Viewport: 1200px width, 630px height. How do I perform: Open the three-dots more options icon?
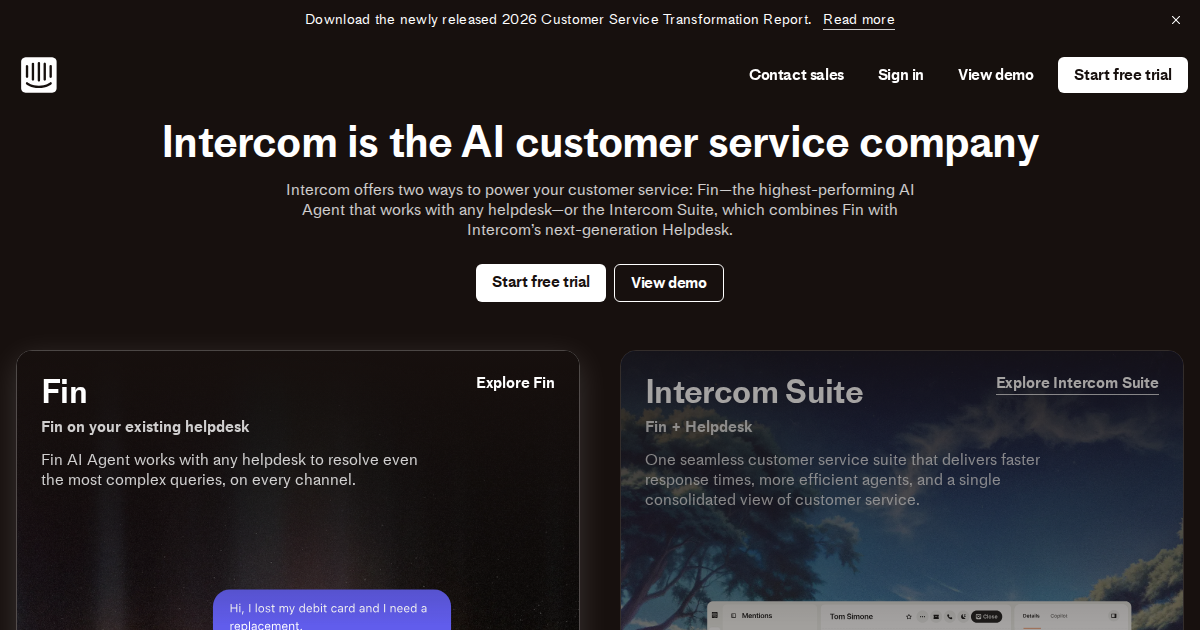[x=922, y=616]
